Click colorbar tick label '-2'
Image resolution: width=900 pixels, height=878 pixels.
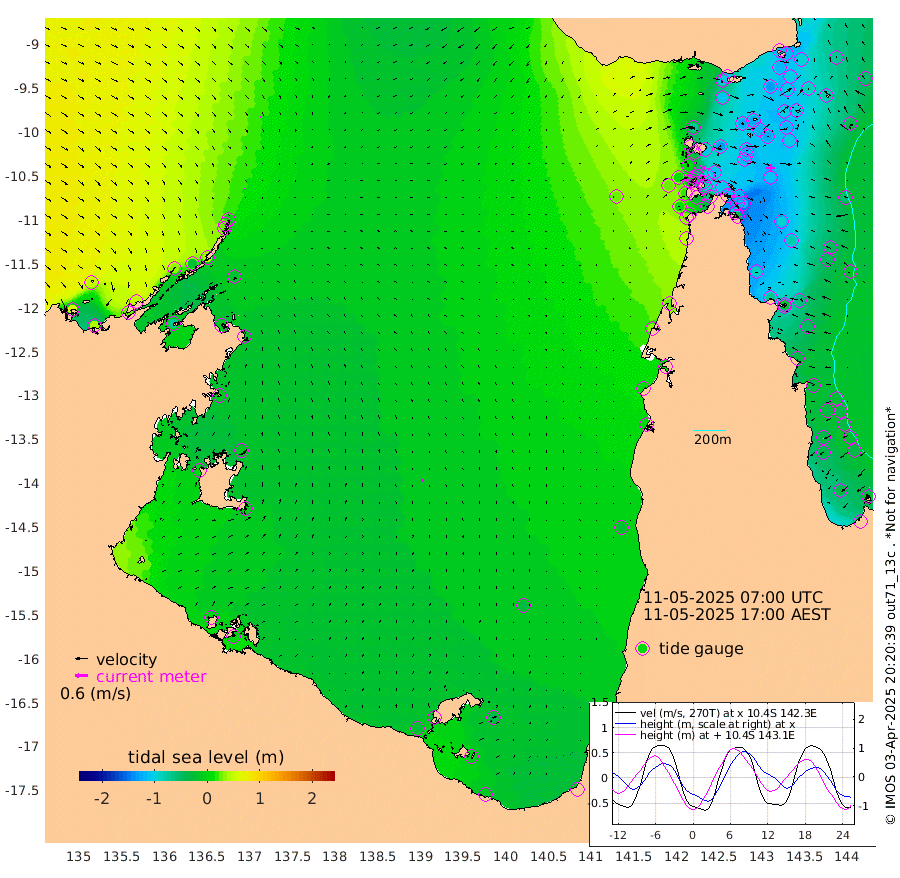point(102,798)
